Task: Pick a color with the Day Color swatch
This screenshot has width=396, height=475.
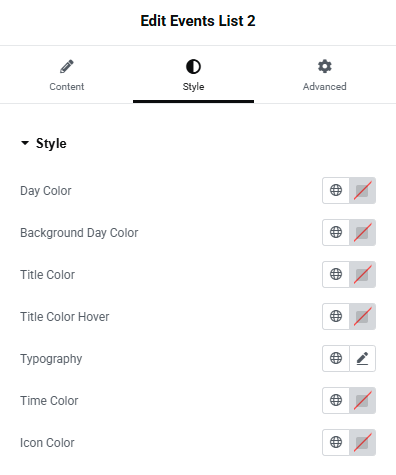Action: [362, 190]
